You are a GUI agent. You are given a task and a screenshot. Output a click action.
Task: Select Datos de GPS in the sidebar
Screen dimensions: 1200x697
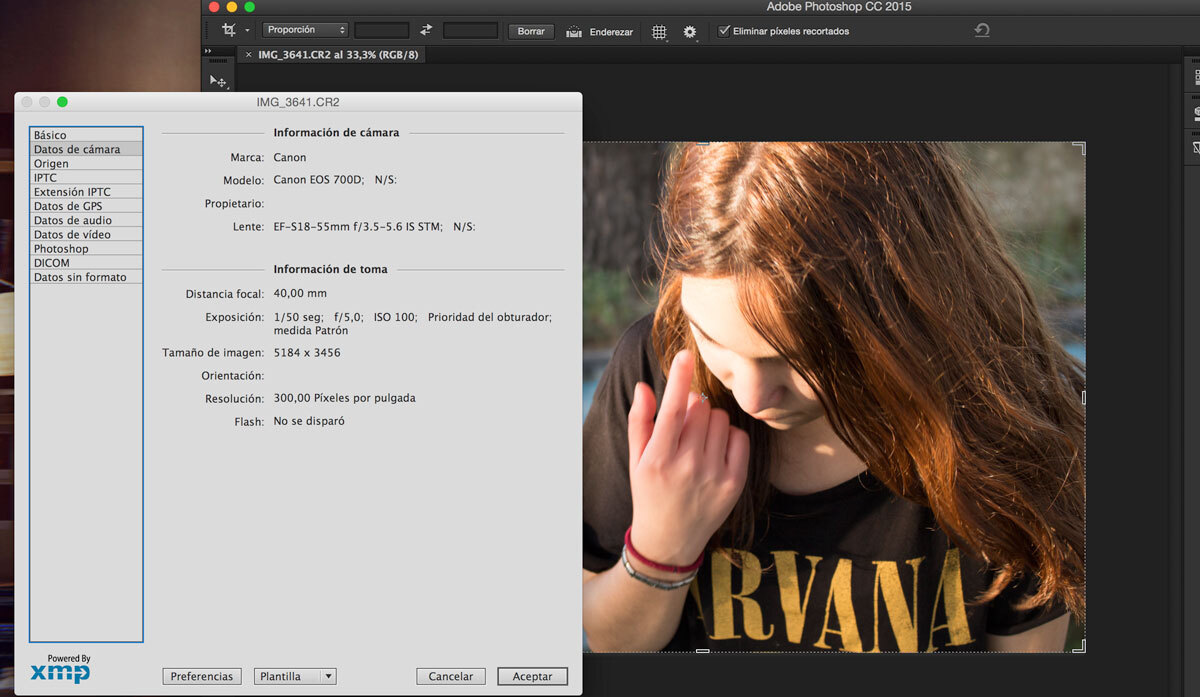click(x=68, y=206)
